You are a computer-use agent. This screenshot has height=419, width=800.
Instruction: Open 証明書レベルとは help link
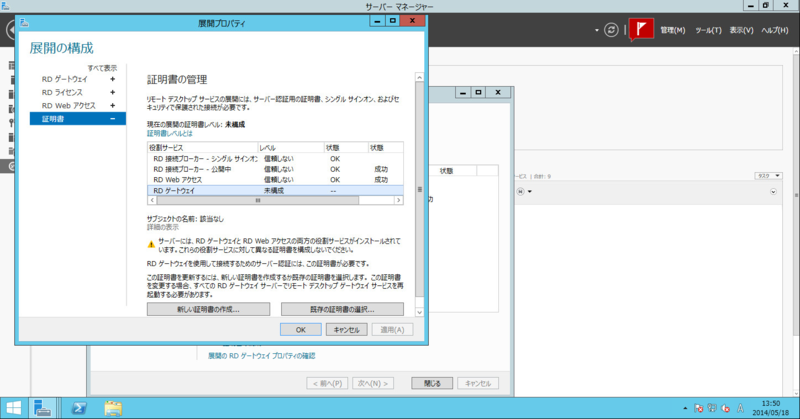point(170,133)
